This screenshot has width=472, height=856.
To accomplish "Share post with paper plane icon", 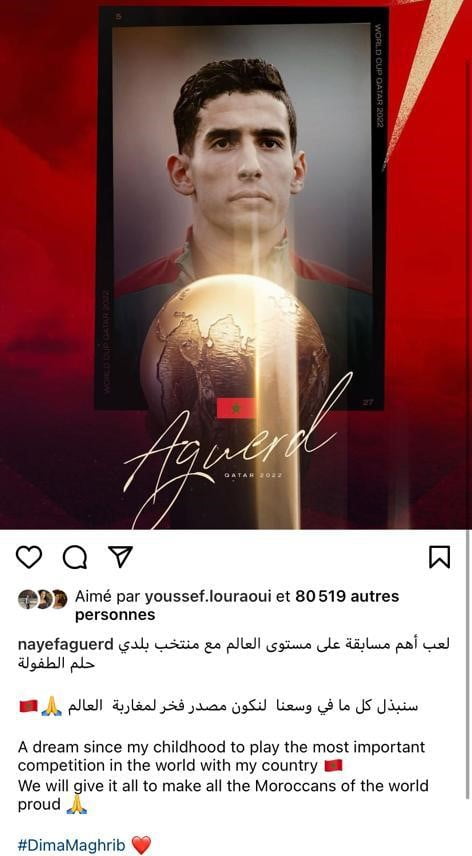I will click(120, 557).
